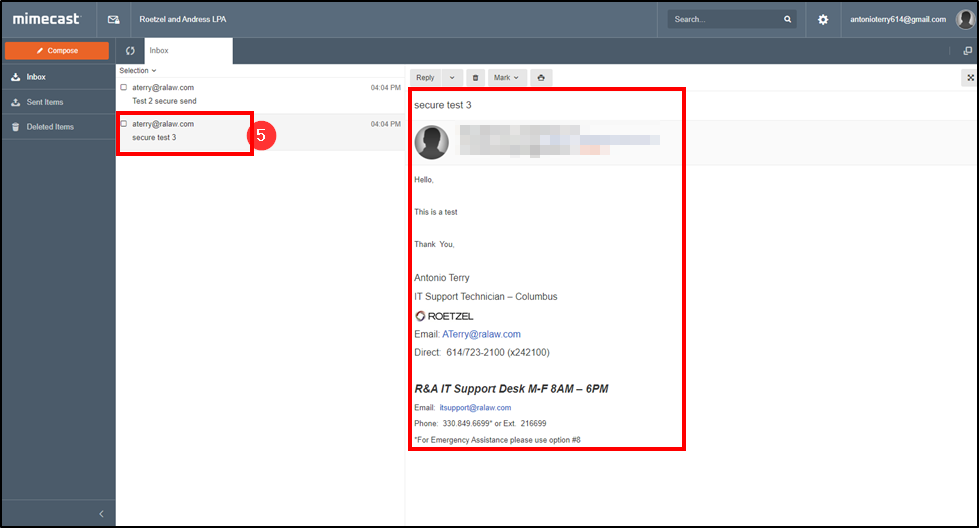Click the Sent Items folder icon

point(16,102)
